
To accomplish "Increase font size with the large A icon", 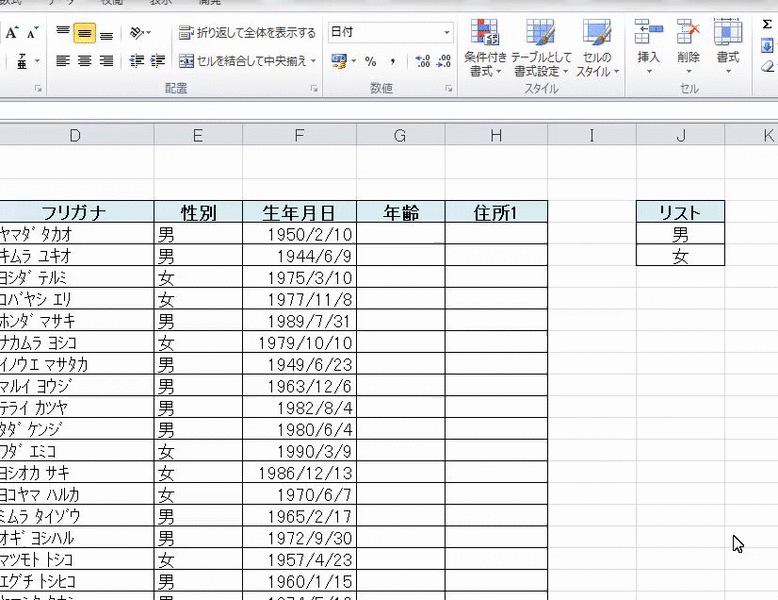I will click(12, 33).
